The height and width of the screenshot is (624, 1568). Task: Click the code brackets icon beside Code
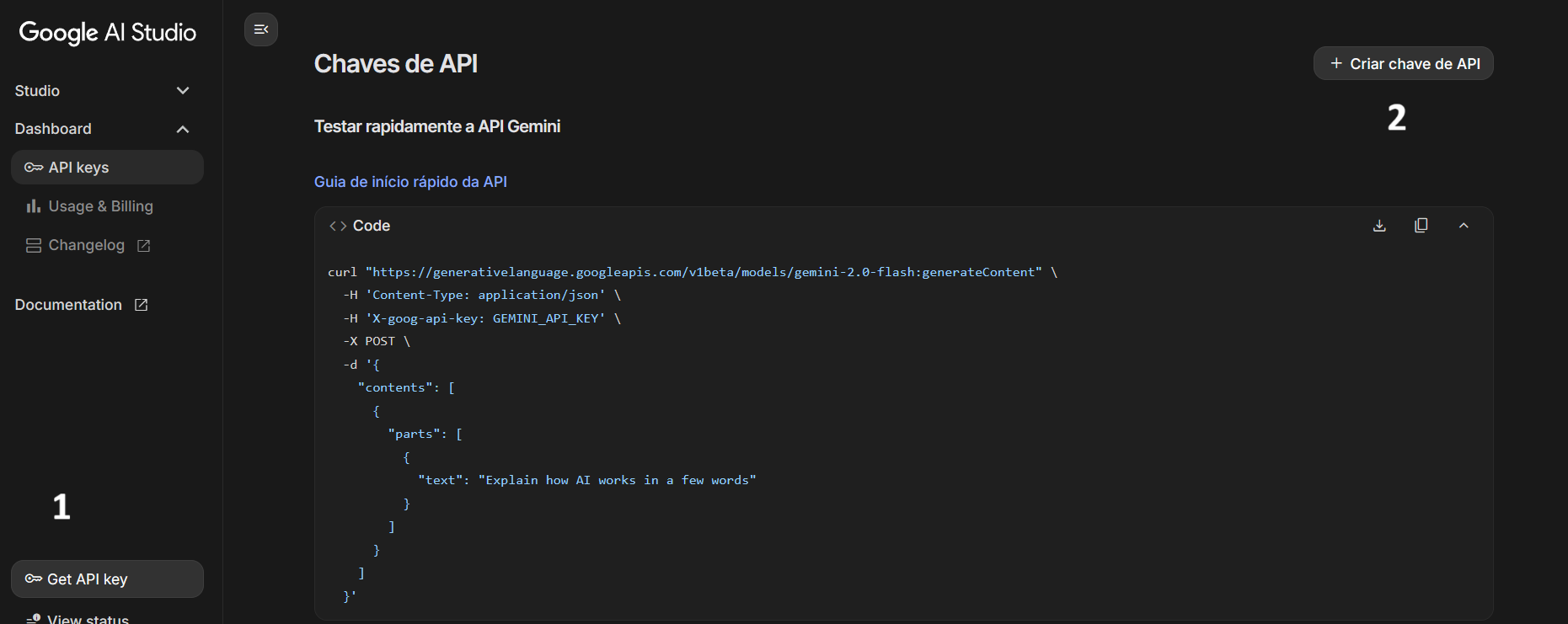pos(338,226)
